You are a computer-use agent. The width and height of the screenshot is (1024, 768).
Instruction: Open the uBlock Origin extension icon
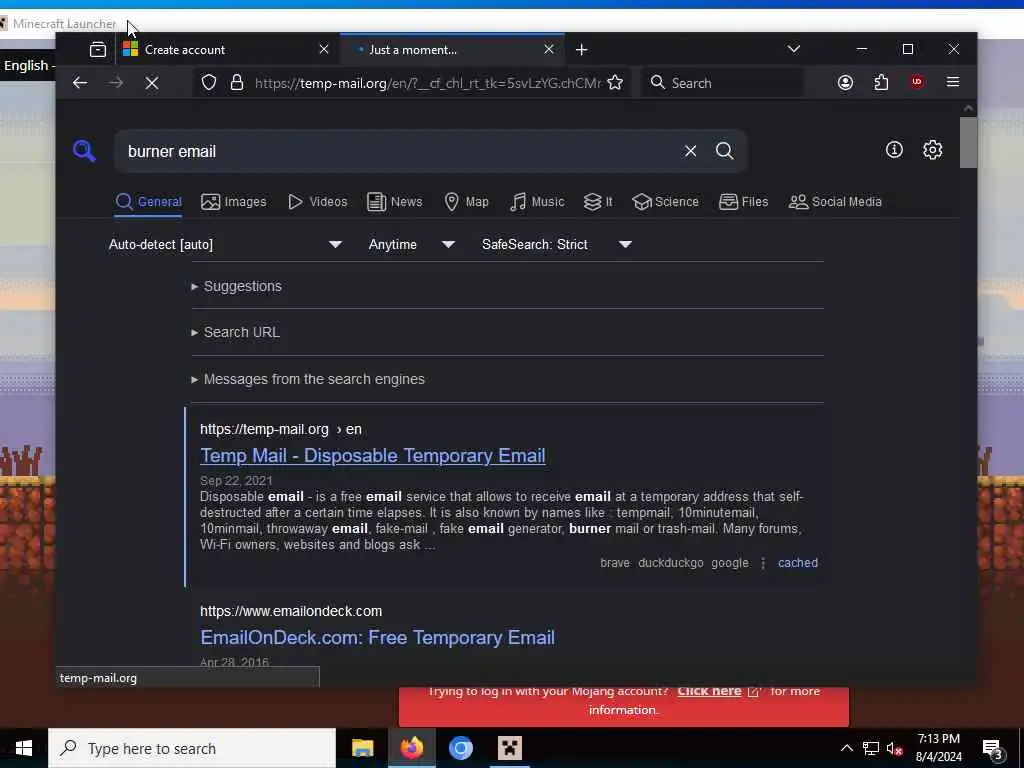917,82
